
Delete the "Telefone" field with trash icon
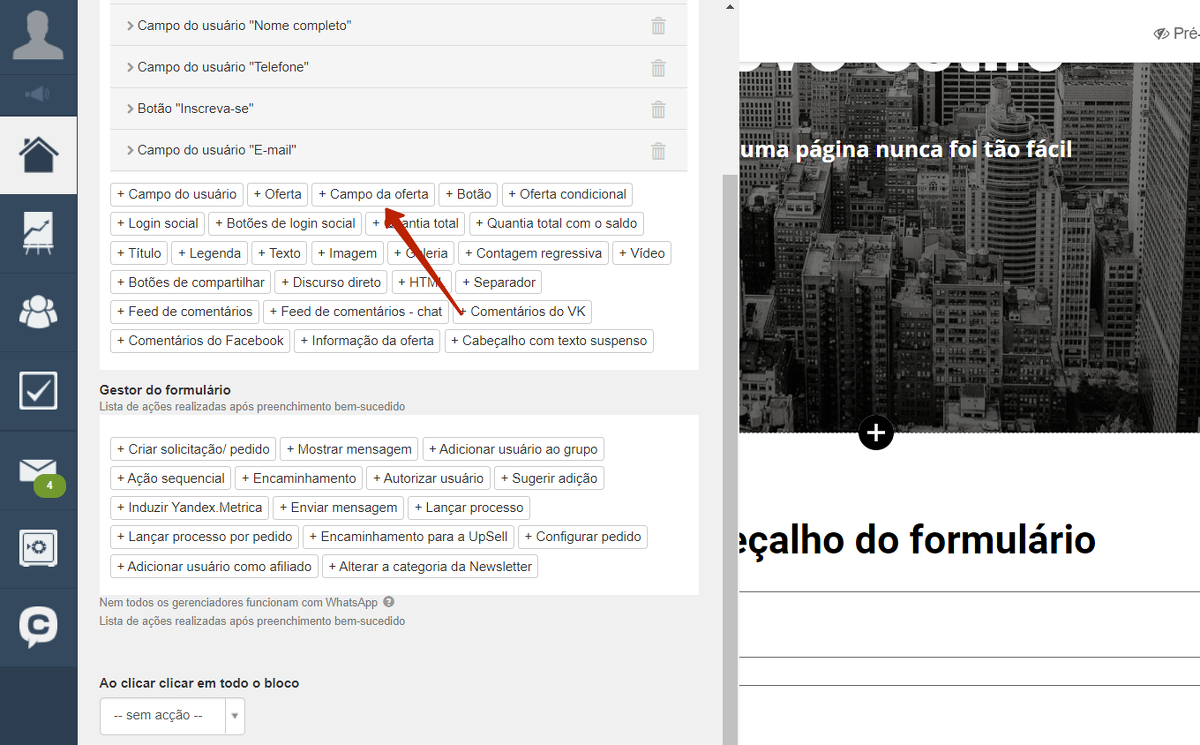(x=658, y=68)
